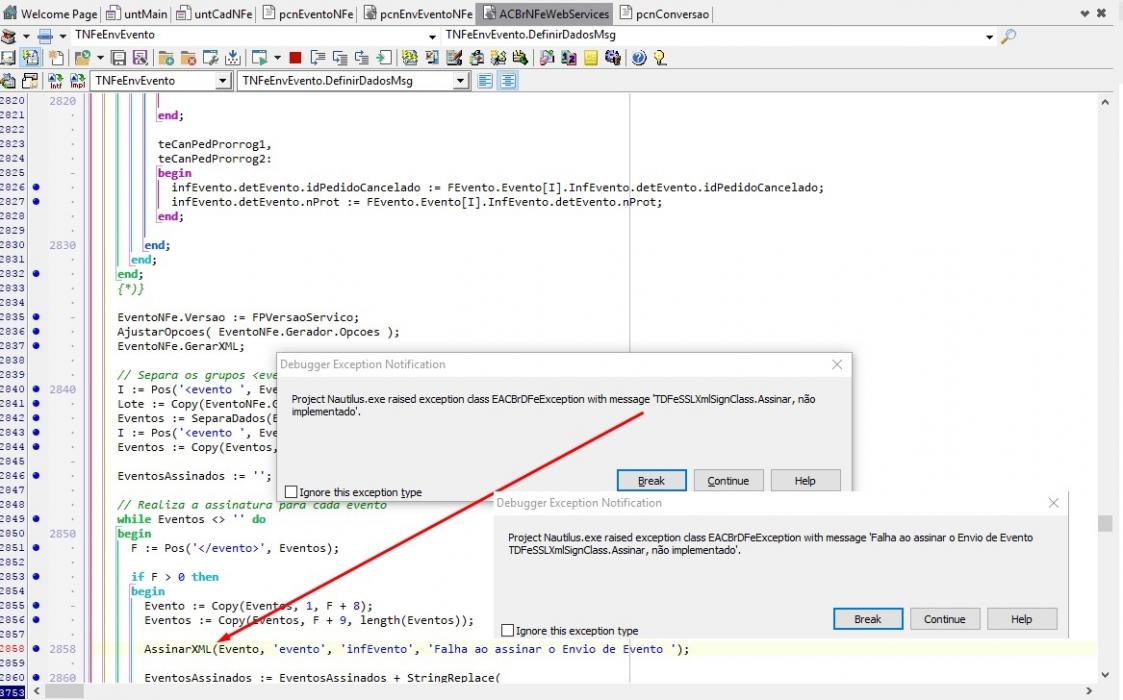Viewport: 1123px width, 700px height.
Task: Click Continue in 'não implementado' exception dialog
Action: tap(728, 481)
